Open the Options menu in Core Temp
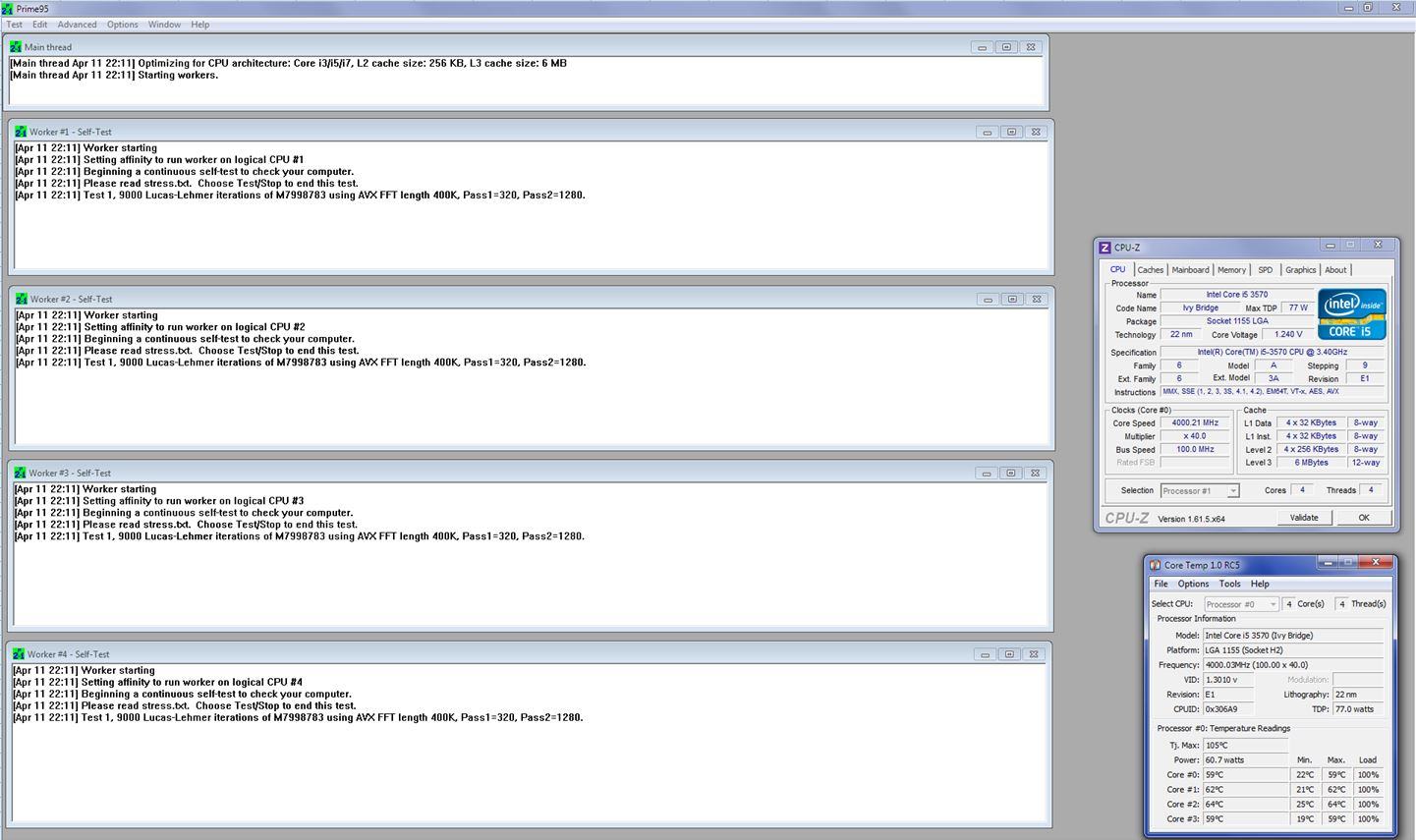The width and height of the screenshot is (1416, 840). [x=1193, y=584]
